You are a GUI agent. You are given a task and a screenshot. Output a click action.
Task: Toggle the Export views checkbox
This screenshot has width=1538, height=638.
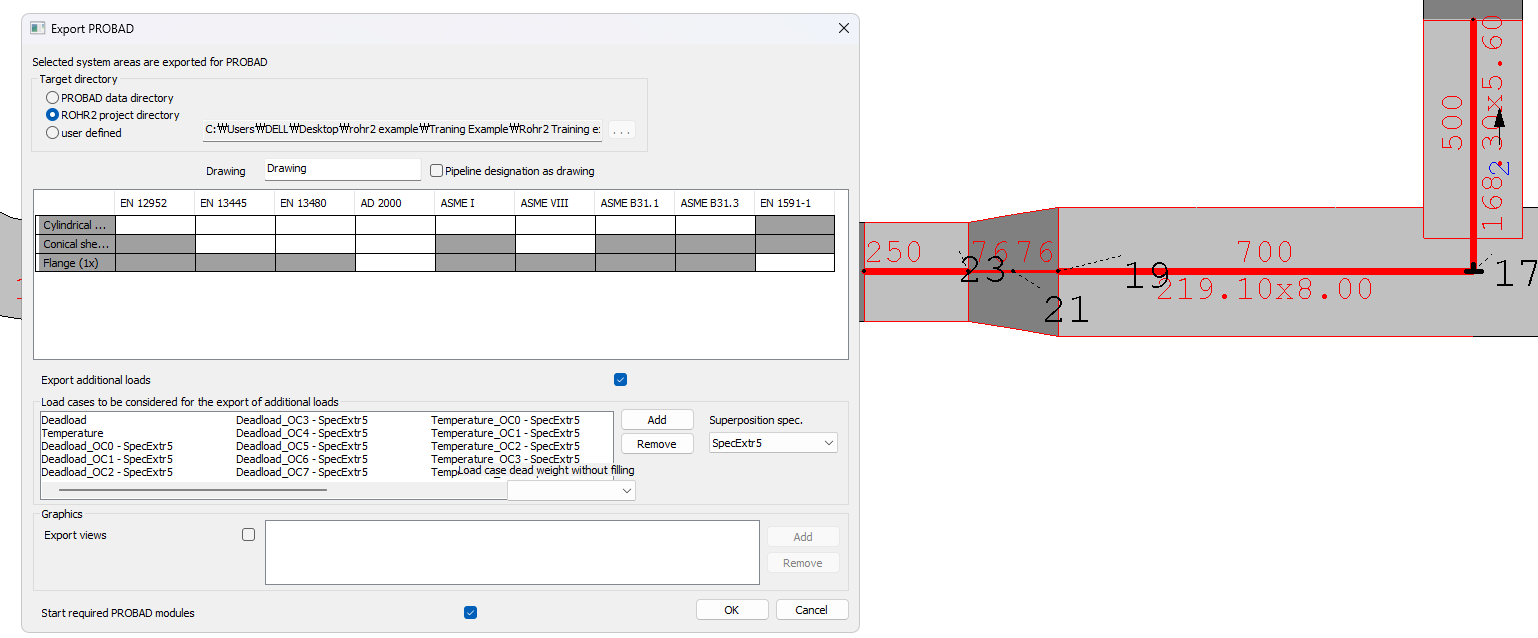pos(249,535)
